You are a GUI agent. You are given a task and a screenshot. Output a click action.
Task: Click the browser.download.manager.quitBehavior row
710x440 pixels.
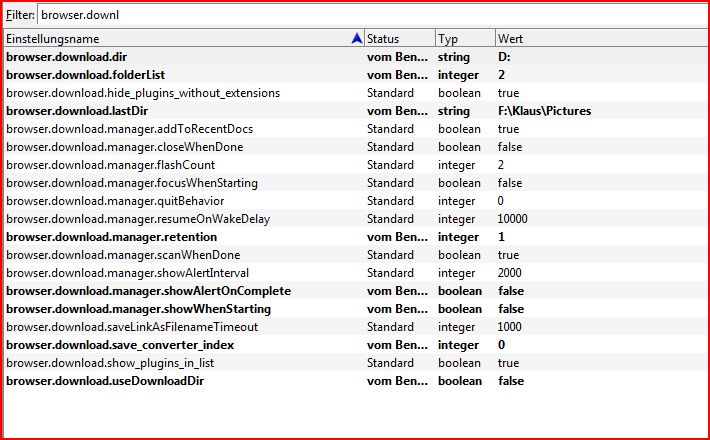click(114, 201)
